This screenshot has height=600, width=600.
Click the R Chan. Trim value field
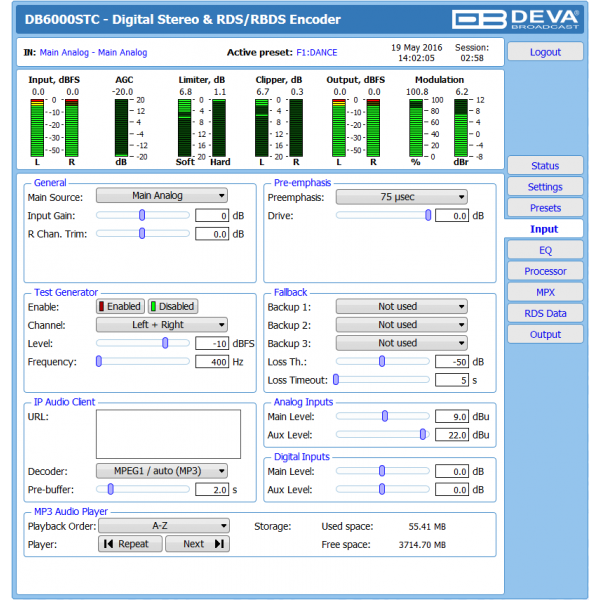click(x=212, y=234)
